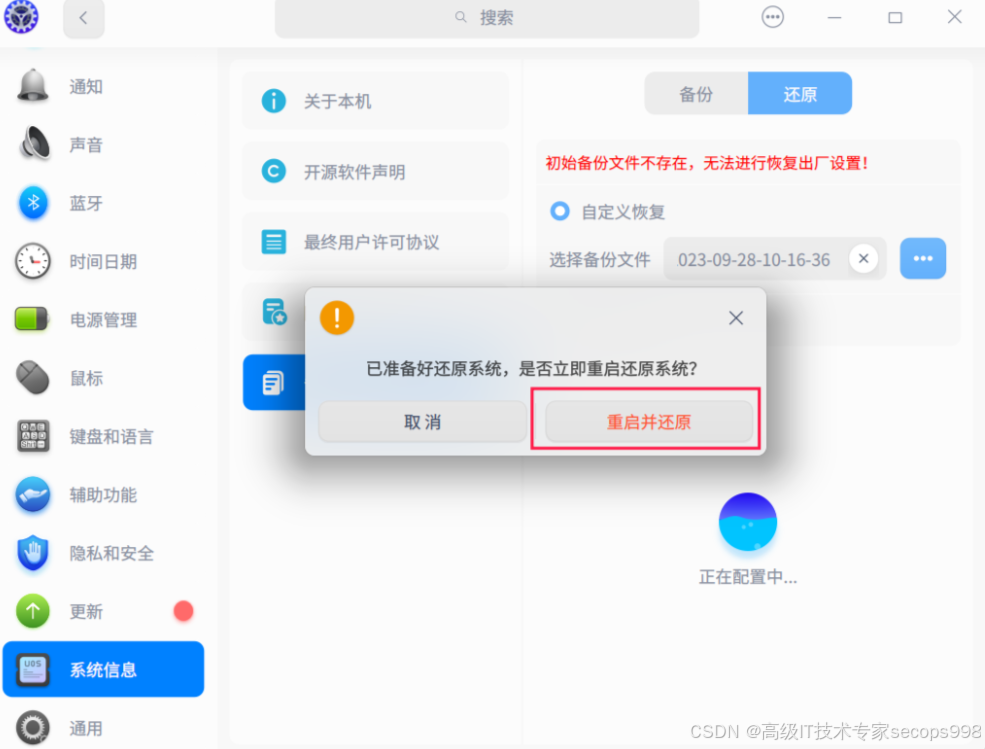Select the 自定义恢复 radio button
This screenshot has width=985, height=749.
tap(560, 211)
